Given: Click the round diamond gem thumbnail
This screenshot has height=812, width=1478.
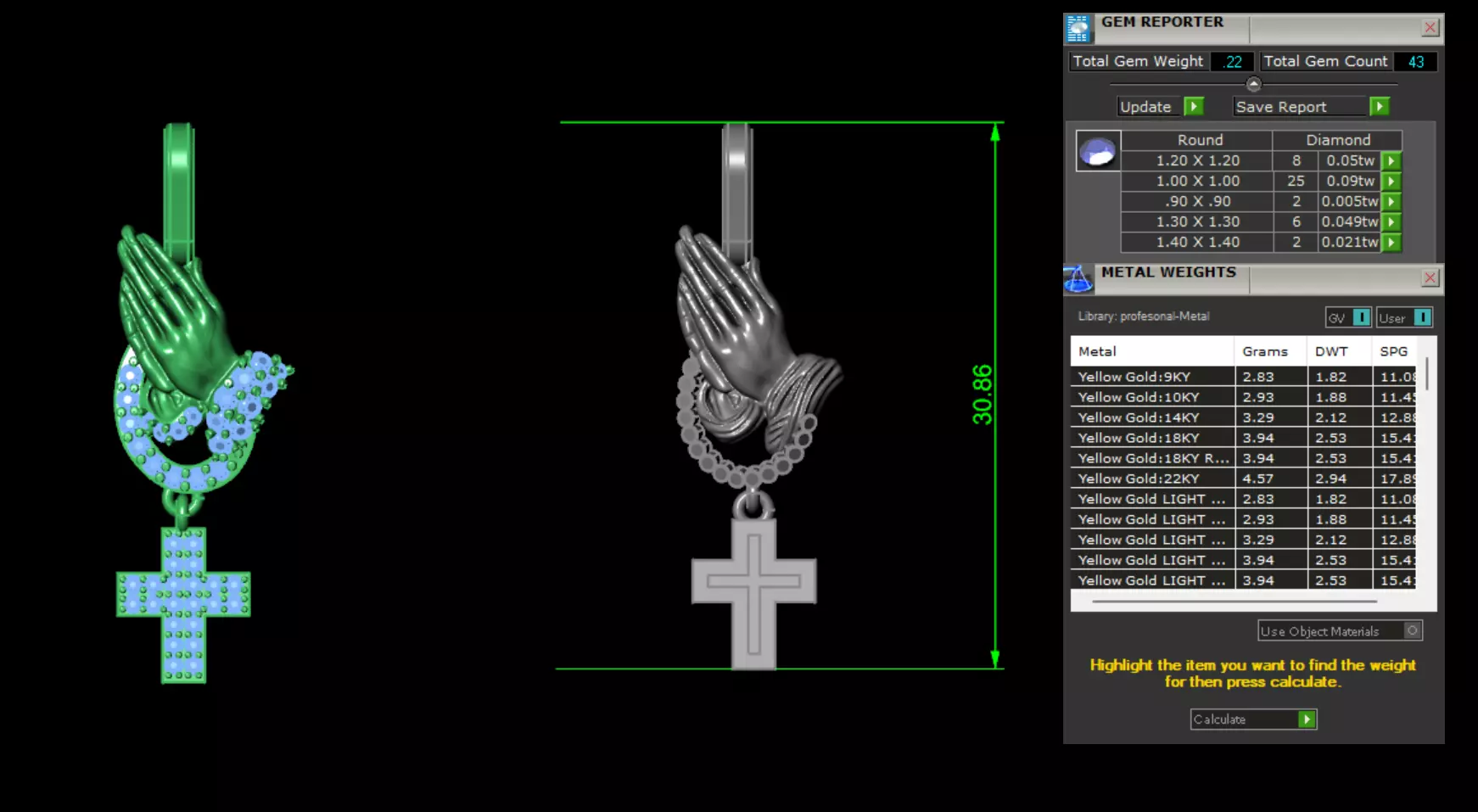Looking at the screenshot, I should [x=1098, y=151].
